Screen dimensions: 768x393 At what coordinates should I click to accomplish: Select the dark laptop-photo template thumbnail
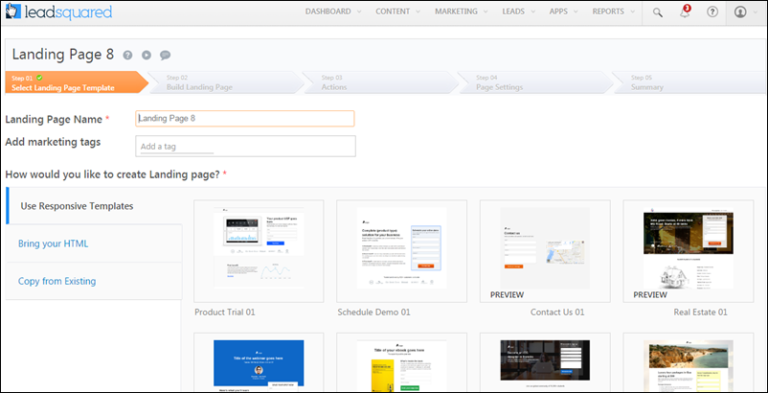tap(545, 363)
